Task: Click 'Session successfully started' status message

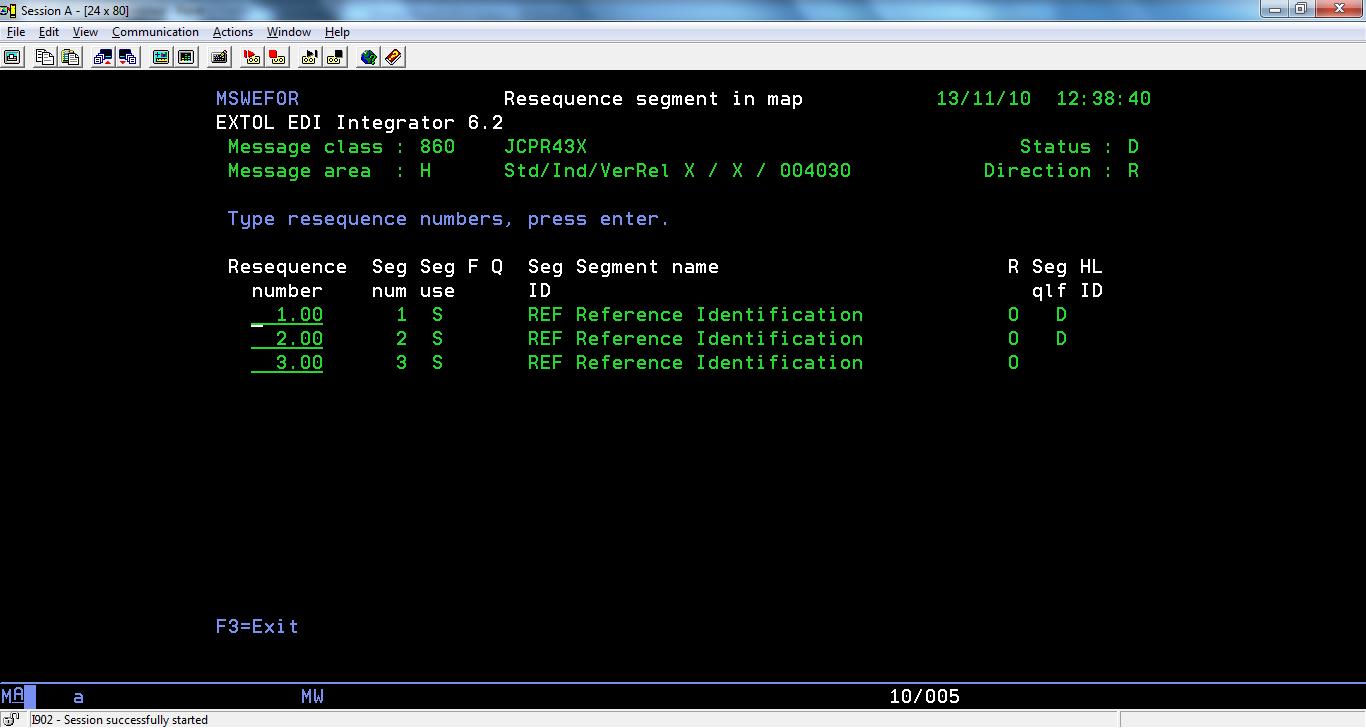Action: (x=136, y=720)
